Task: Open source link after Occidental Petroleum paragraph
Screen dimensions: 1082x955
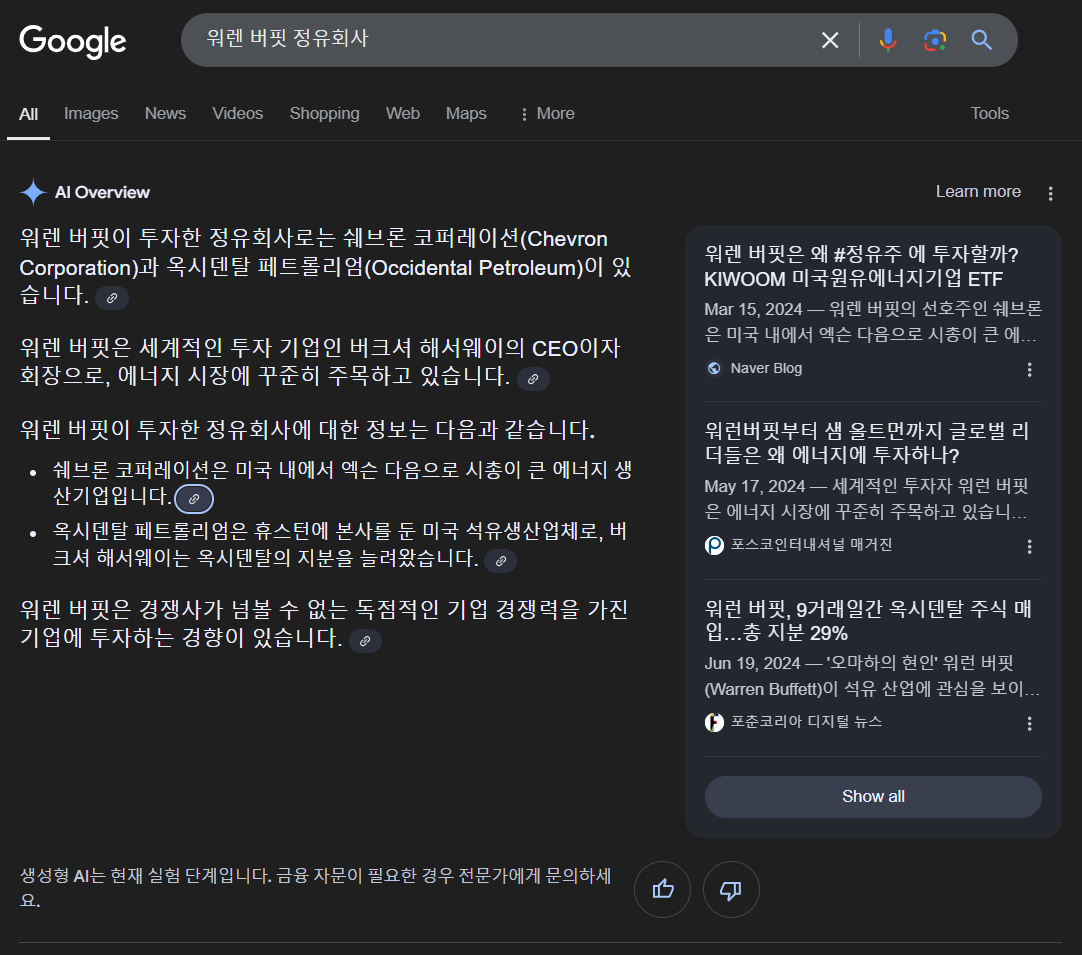Action: 112,298
